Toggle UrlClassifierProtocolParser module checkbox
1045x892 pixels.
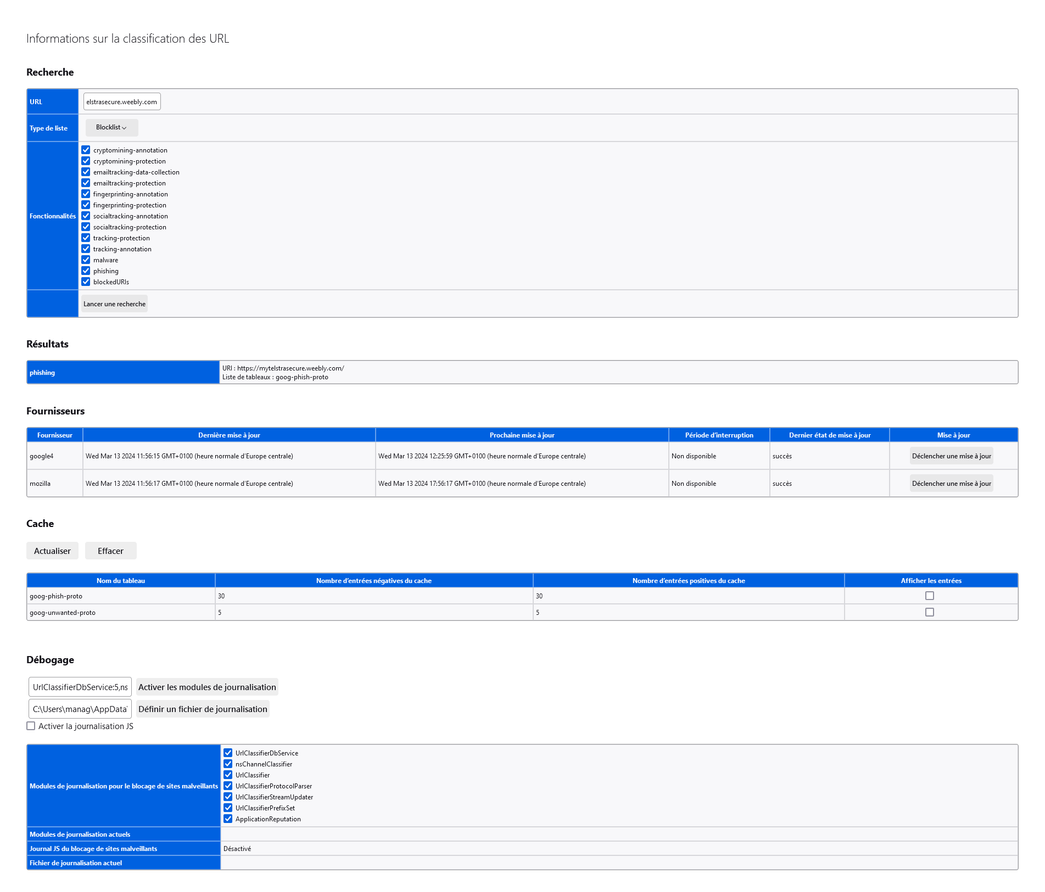(228, 786)
